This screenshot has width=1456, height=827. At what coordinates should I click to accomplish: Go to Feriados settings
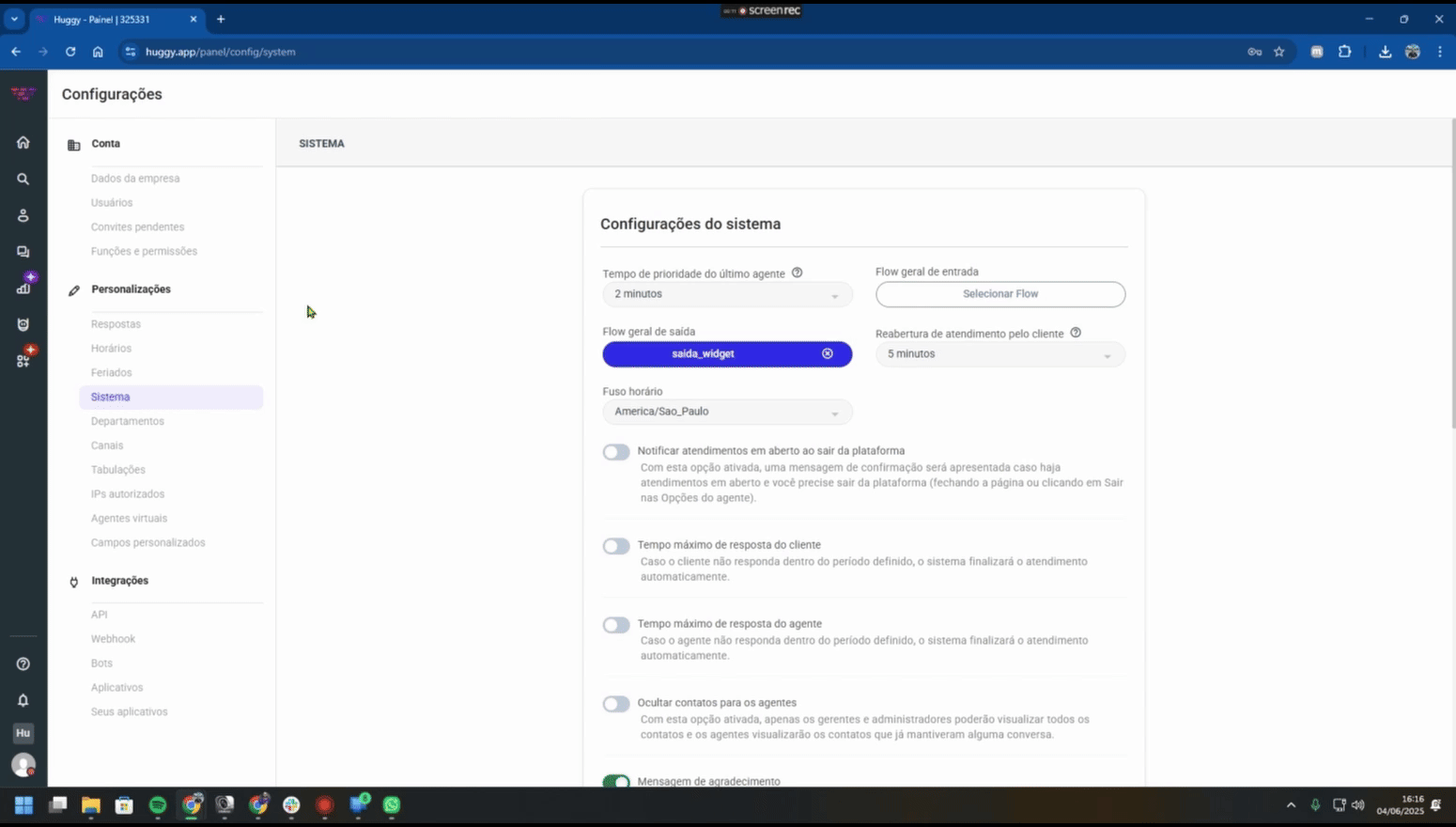(111, 373)
